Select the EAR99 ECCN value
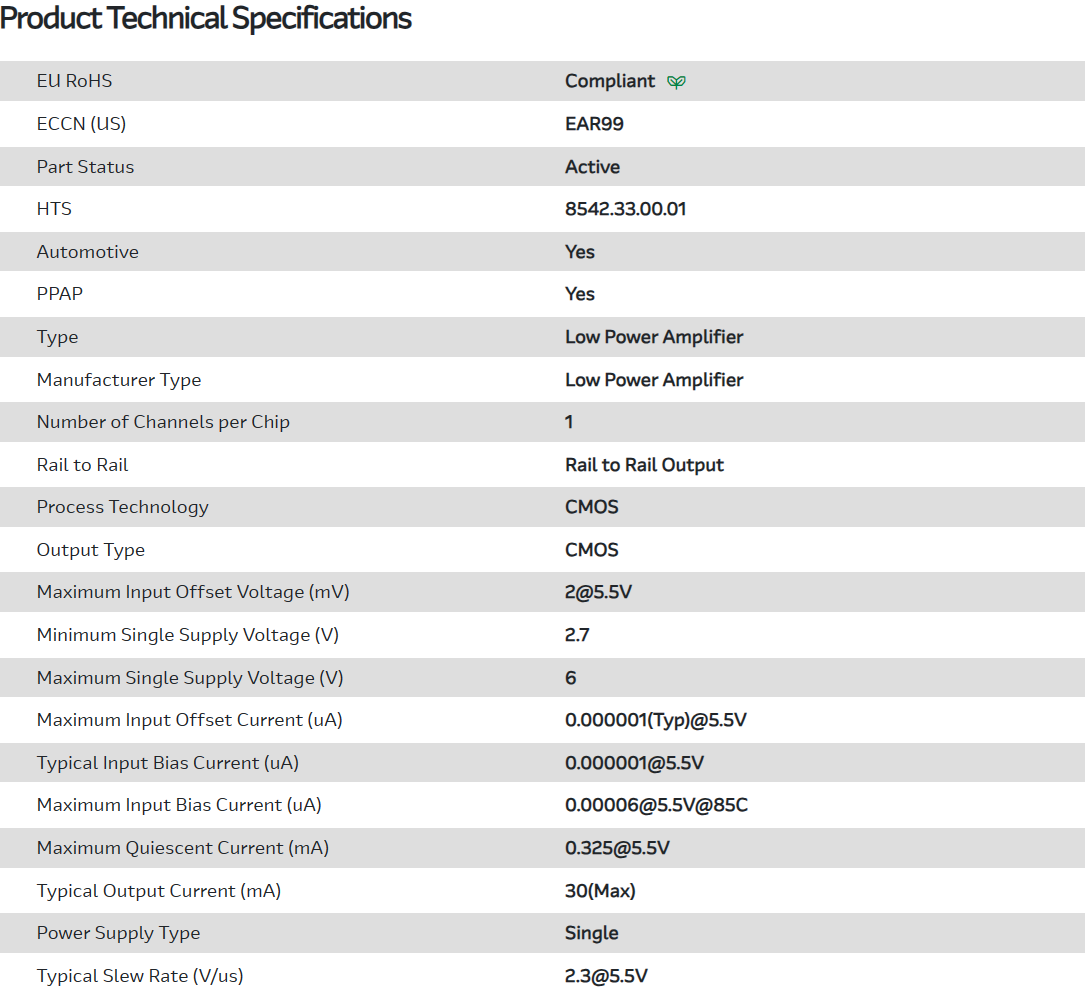 click(x=594, y=124)
